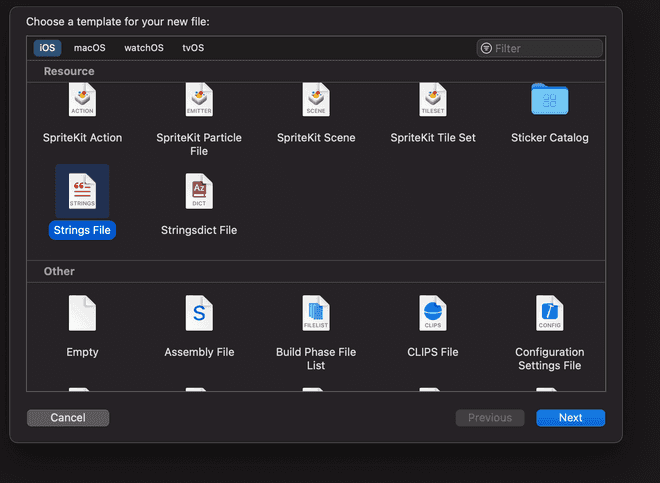Image resolution: width=660 pixels, height=483 pixels.
Task: Show the tvOS templates tab
Action: click(x=192, y=48)
